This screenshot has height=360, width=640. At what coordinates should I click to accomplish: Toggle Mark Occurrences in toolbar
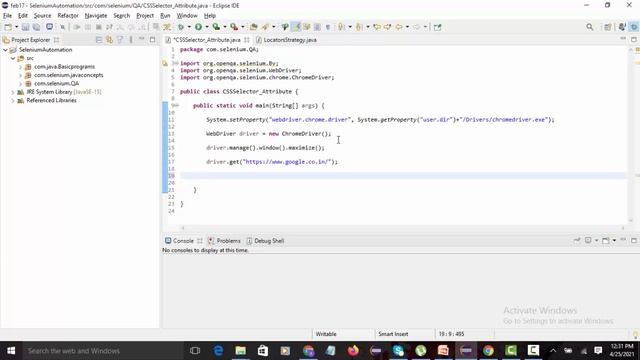point(296,27)
